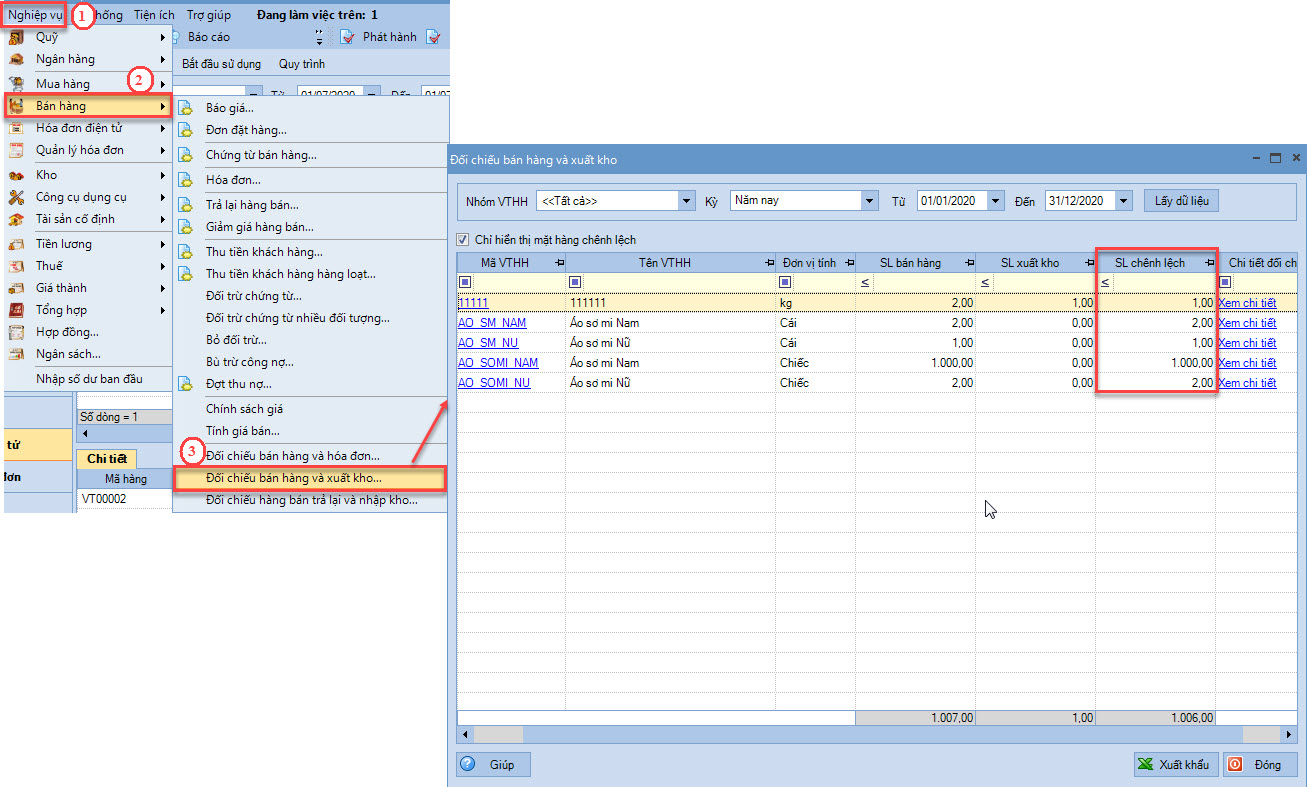Expand the Kho submenu arrow

point(163,175)
